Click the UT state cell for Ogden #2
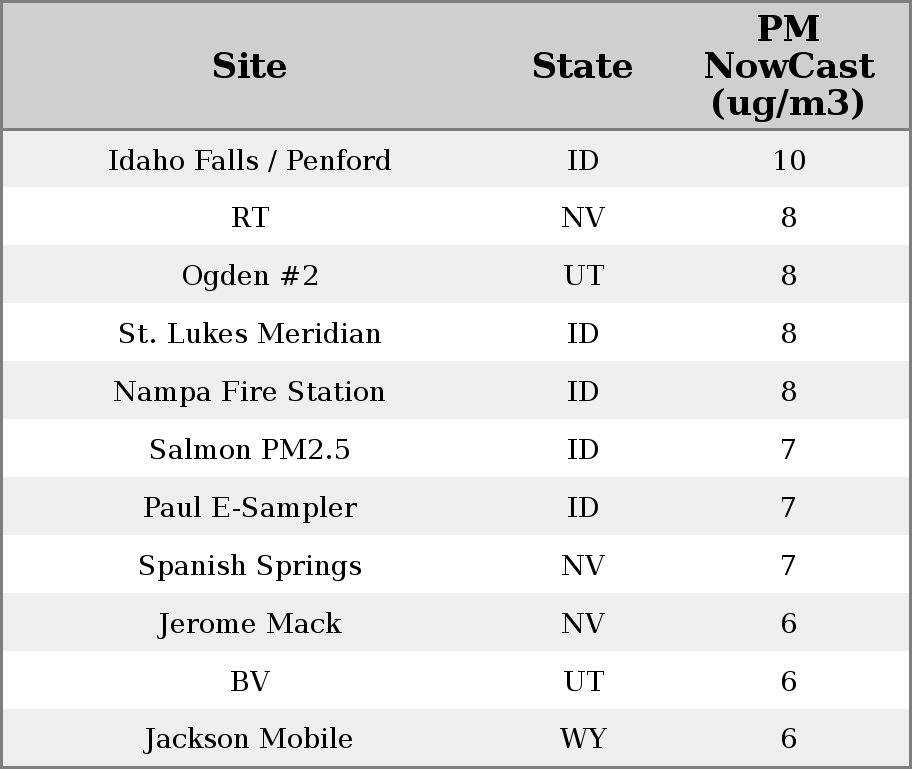912x769 pixels. pyautogui.click(x=582, y=276)
